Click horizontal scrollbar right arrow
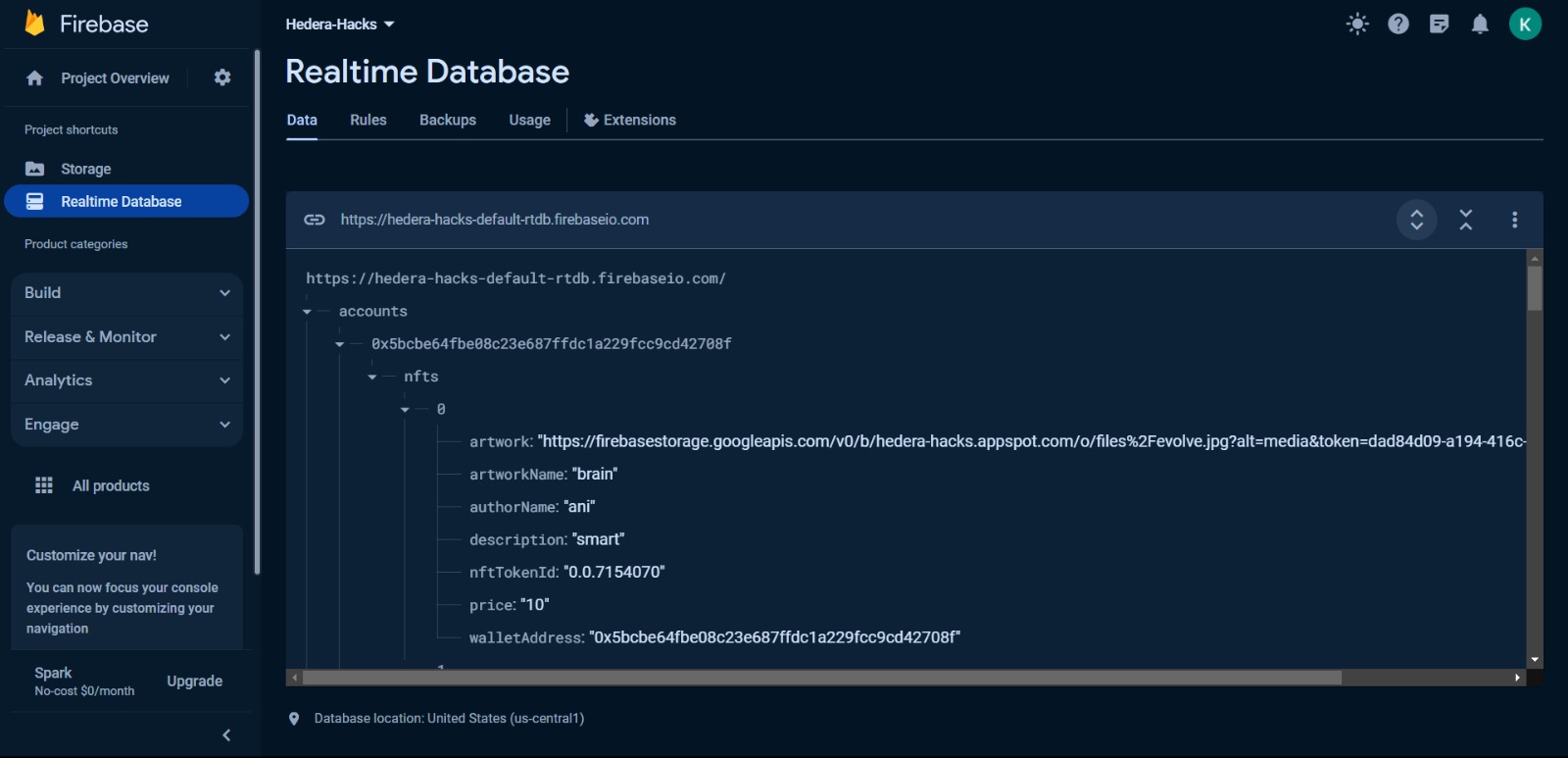Screen dimensions: 1568x758 pyautogui.click(x=1517, y=678)
